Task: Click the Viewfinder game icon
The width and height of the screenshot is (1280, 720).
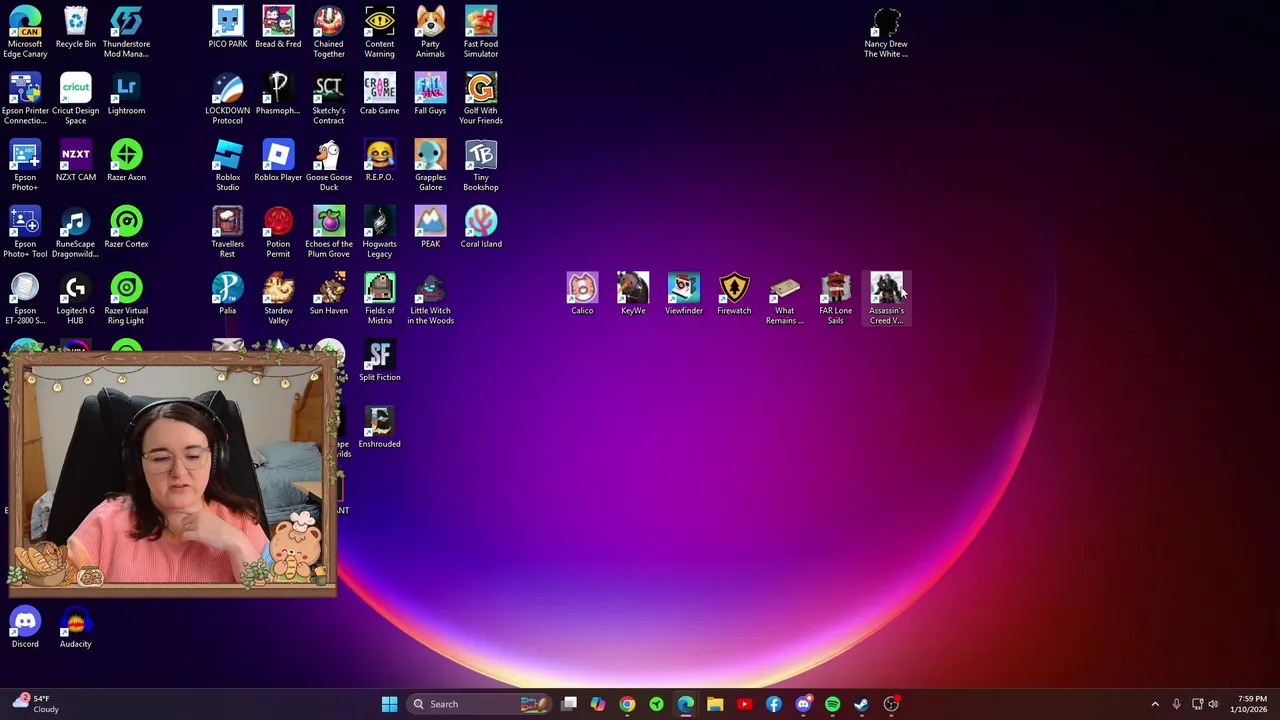Action: click(684, 294)
